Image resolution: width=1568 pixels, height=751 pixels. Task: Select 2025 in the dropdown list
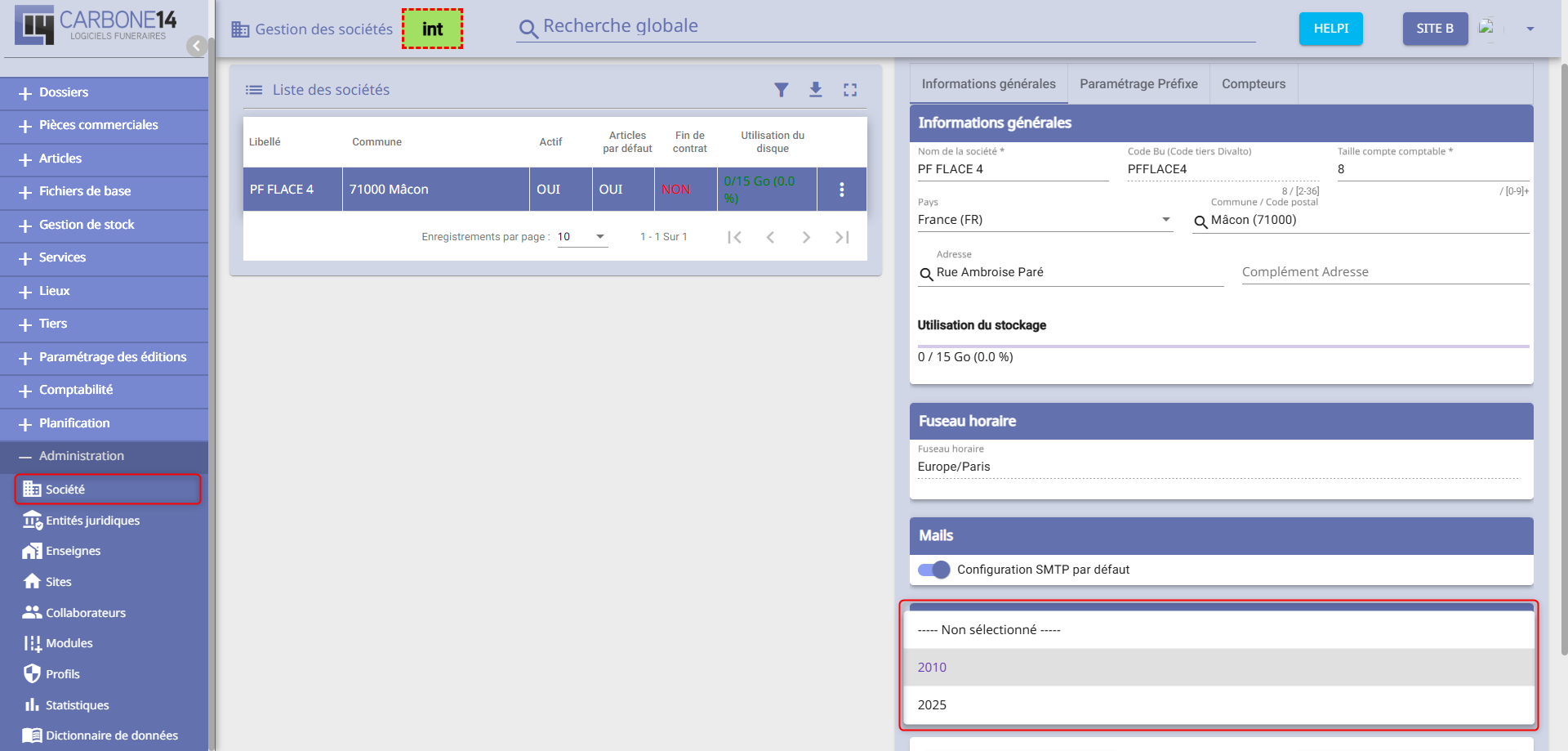pos(1219,705)
